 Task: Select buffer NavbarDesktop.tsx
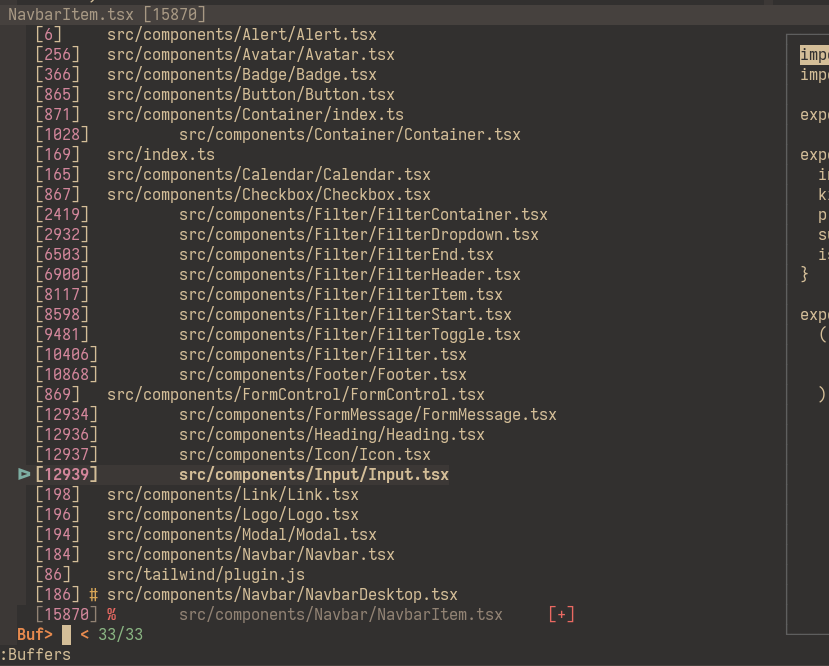tap(282, 595)
